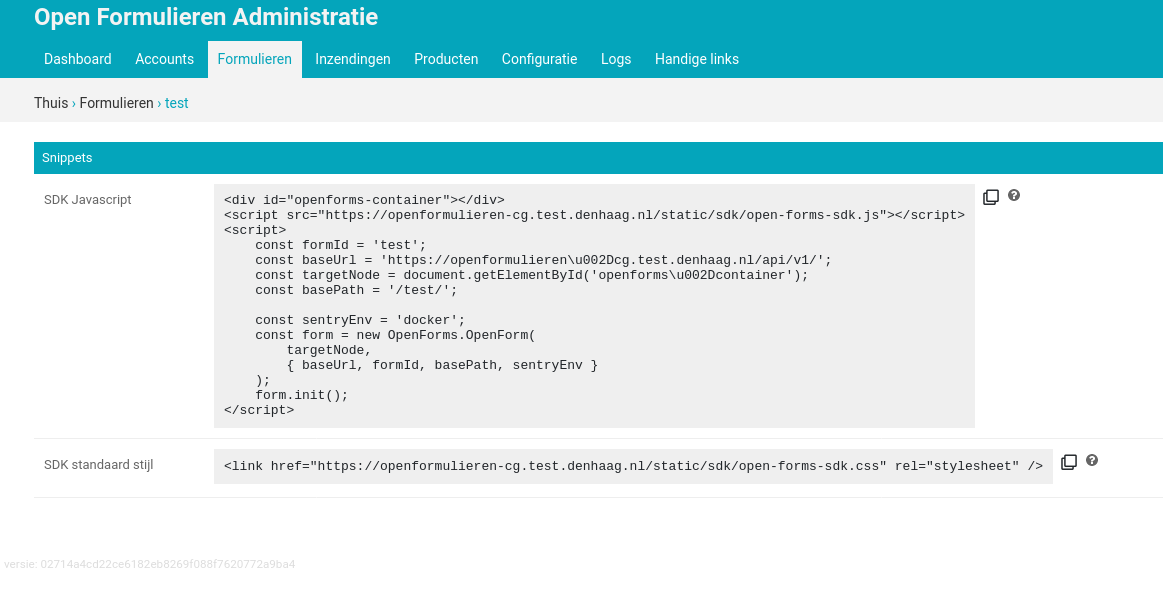Open help for SDK standaard stijl
The height and width of the screenshot is (591, 1163).
coord(1092,460)
